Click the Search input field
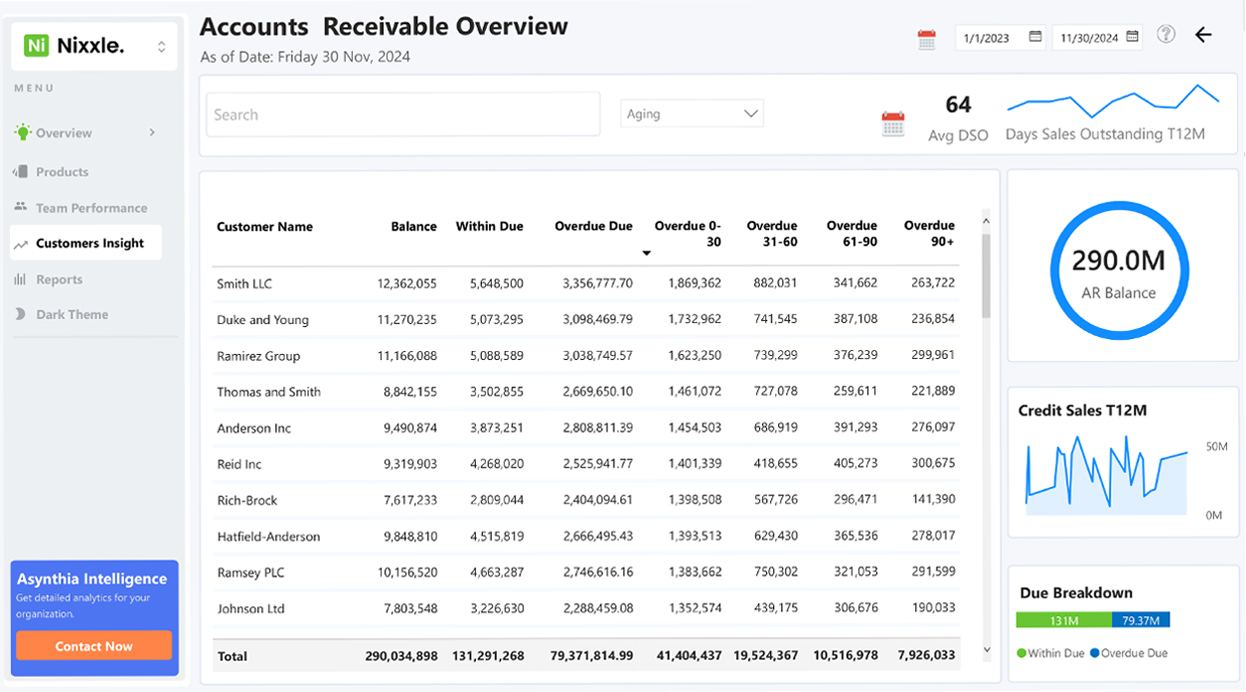 pyautogui.click(x=403, y=114)
